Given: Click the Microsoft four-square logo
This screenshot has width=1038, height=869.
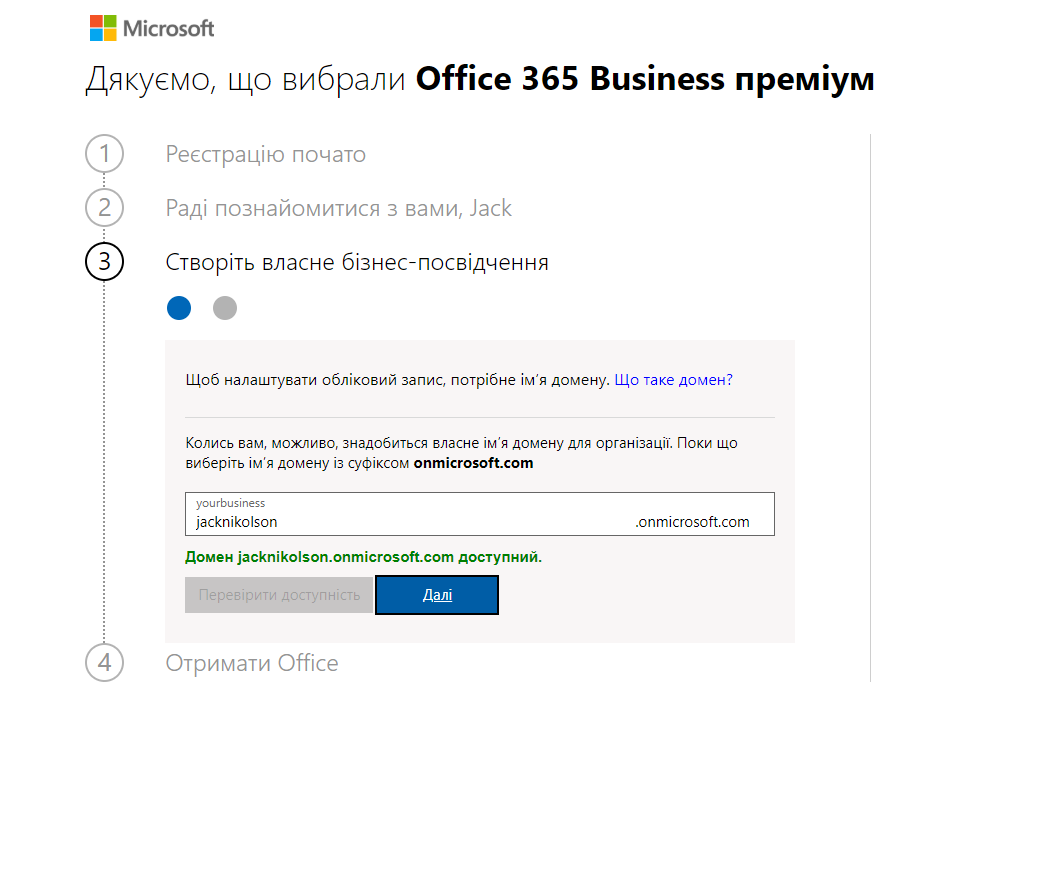Looking at the screenshot, I should pos(103,28).
